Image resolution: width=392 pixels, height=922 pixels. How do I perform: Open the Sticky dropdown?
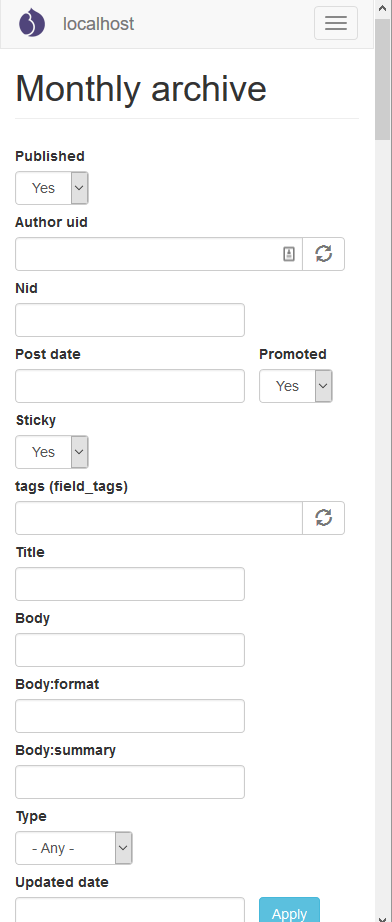[52, 452]
